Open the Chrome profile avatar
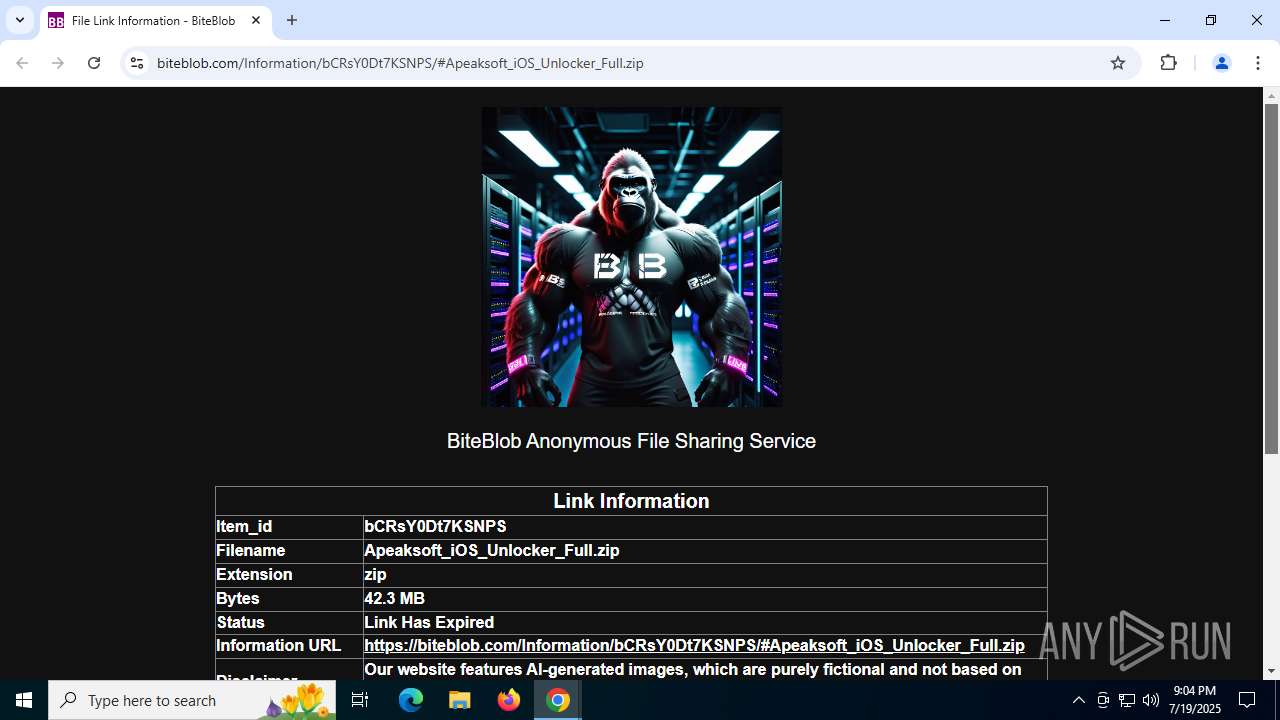 tap(1221, 63)
